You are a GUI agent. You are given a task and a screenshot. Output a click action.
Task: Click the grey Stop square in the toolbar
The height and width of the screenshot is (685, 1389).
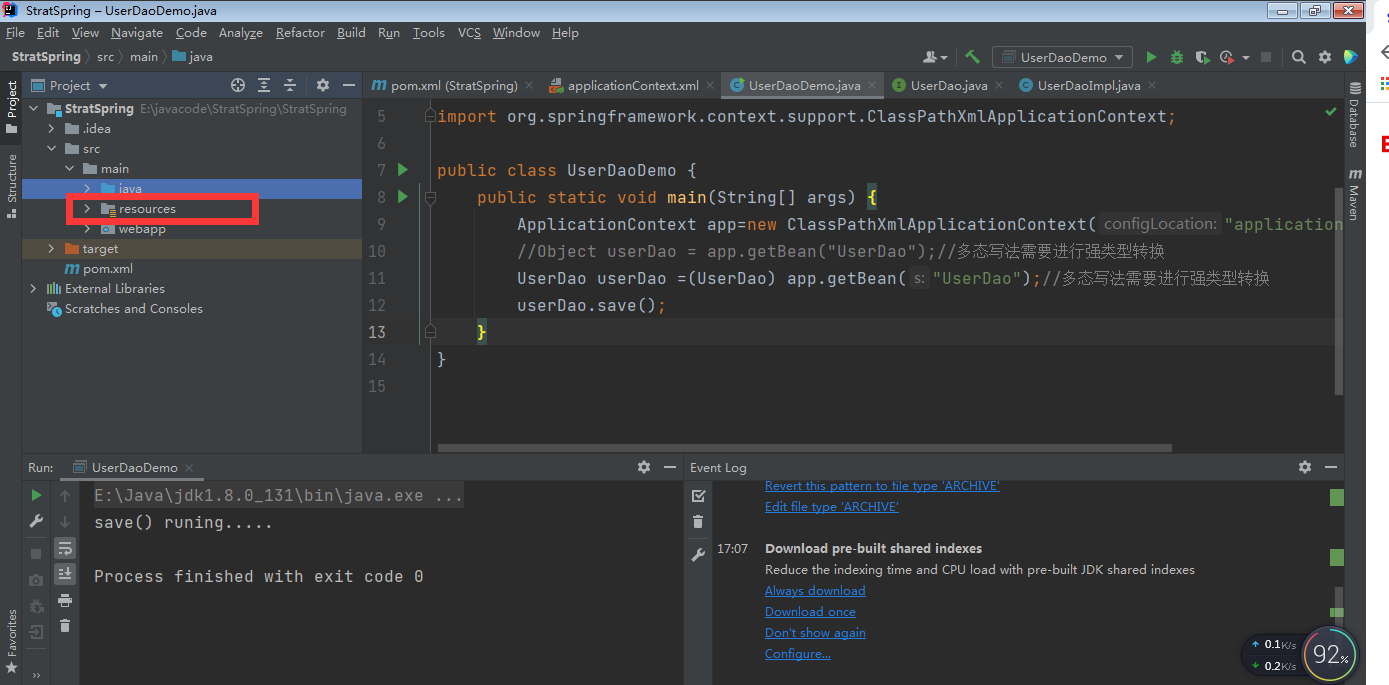coord(1265,57)
